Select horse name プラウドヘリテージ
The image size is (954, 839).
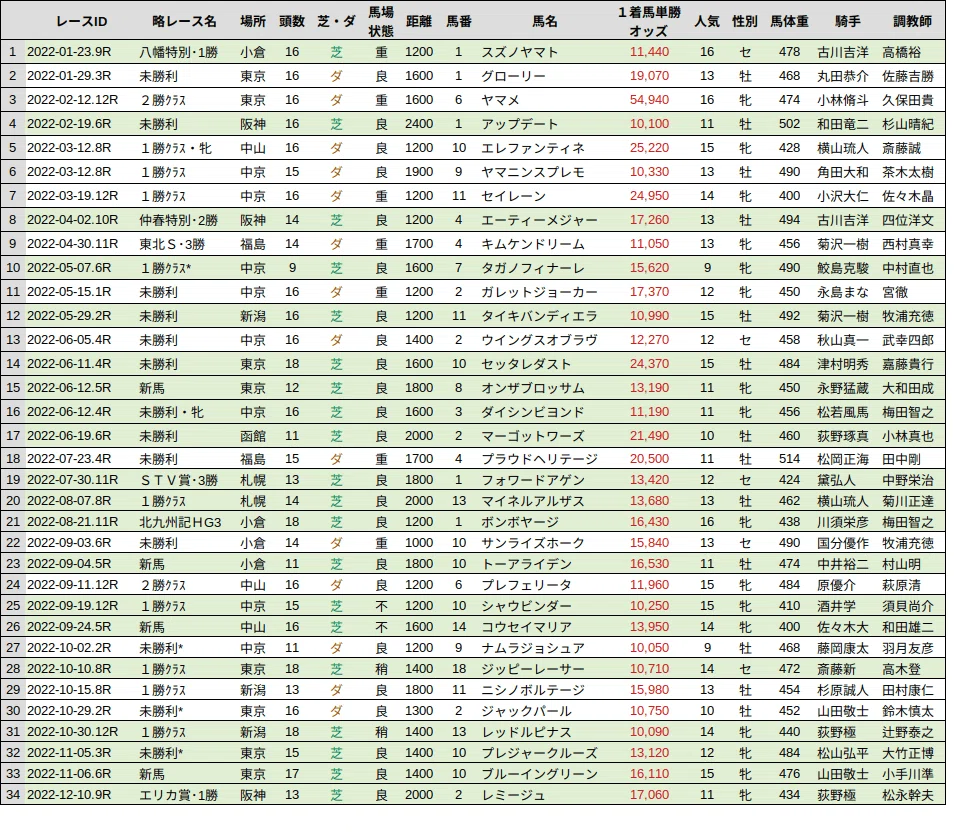[539, 459]
